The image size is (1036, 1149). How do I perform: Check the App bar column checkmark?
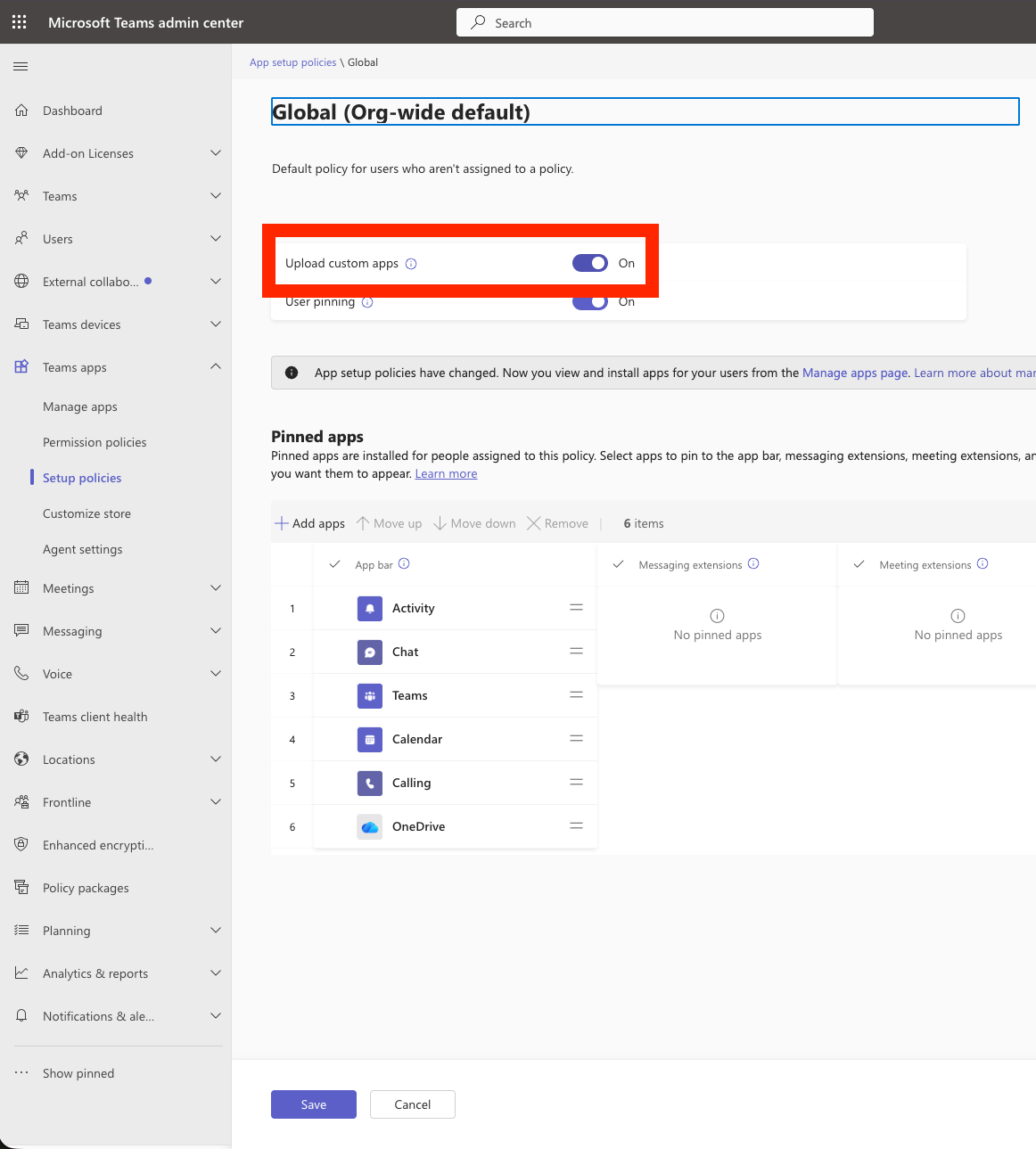335,564
